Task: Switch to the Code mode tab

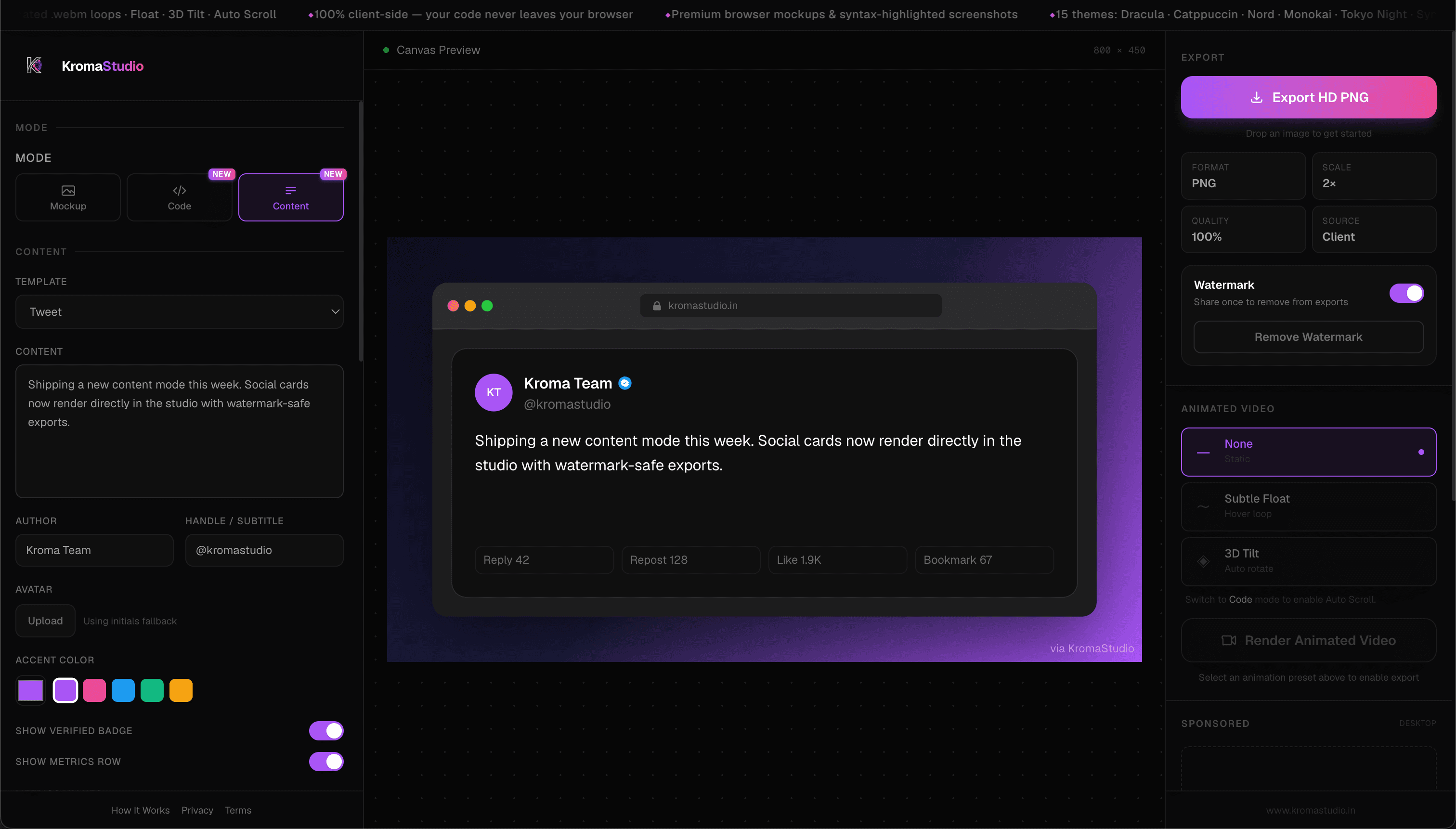Action: click(180, 197)
